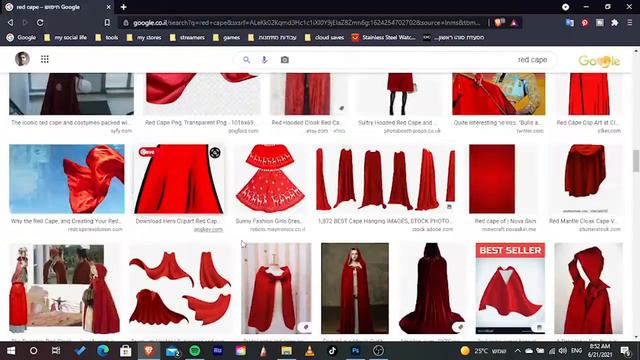Open File Explorer from the taskbar
Image resolution: width=640 pixels, height=360 pixels.
pyautogui.click(x=287, y=351)
